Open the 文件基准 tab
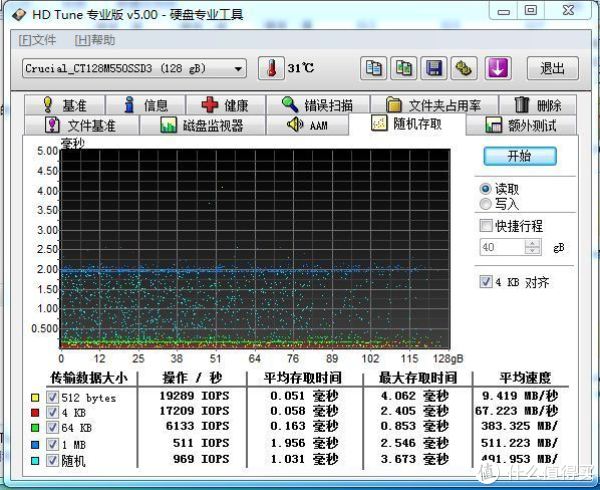600x490 pixels. 81,125
